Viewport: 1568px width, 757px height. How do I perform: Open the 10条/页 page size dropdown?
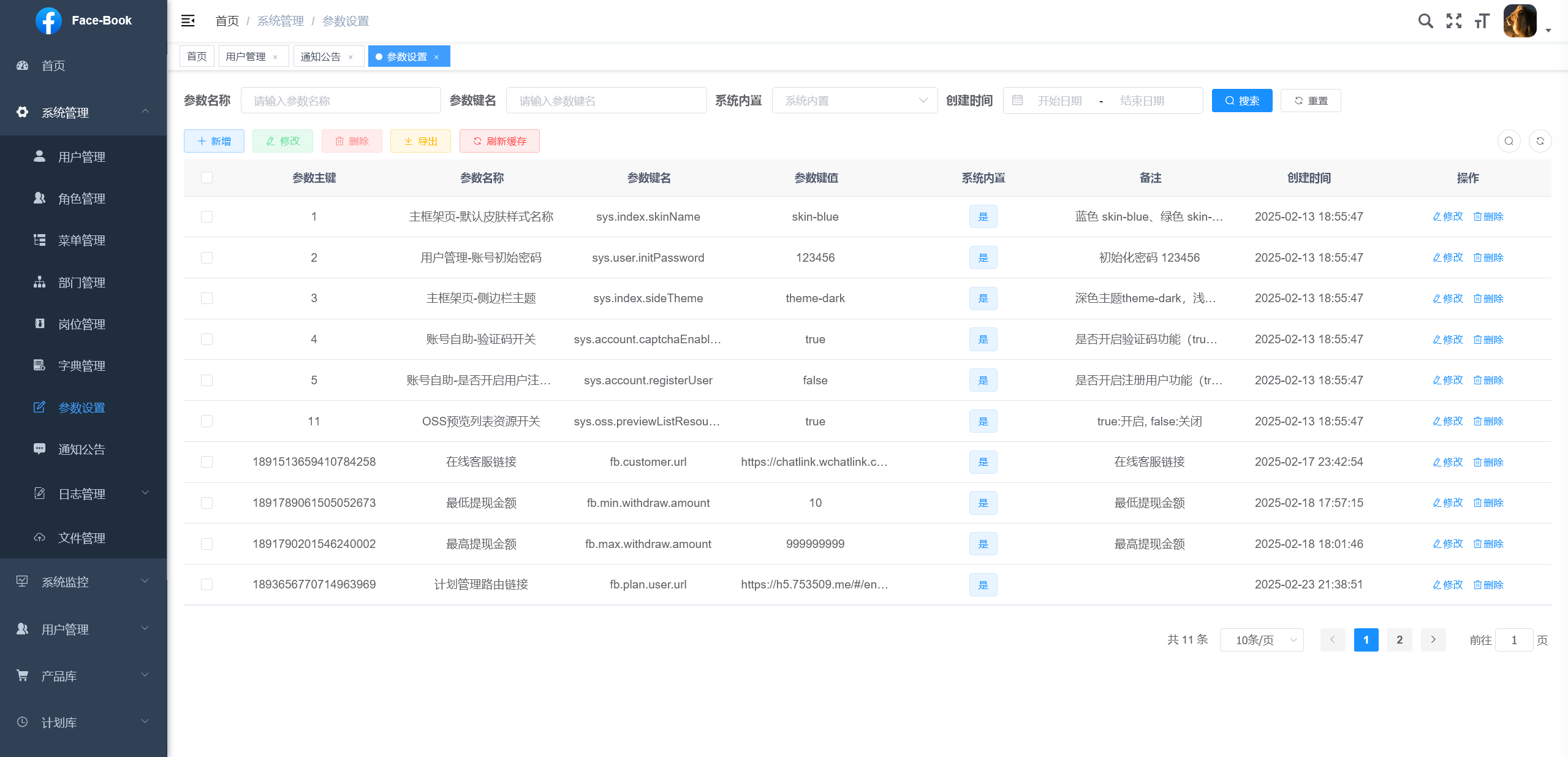coord(1262,639)
